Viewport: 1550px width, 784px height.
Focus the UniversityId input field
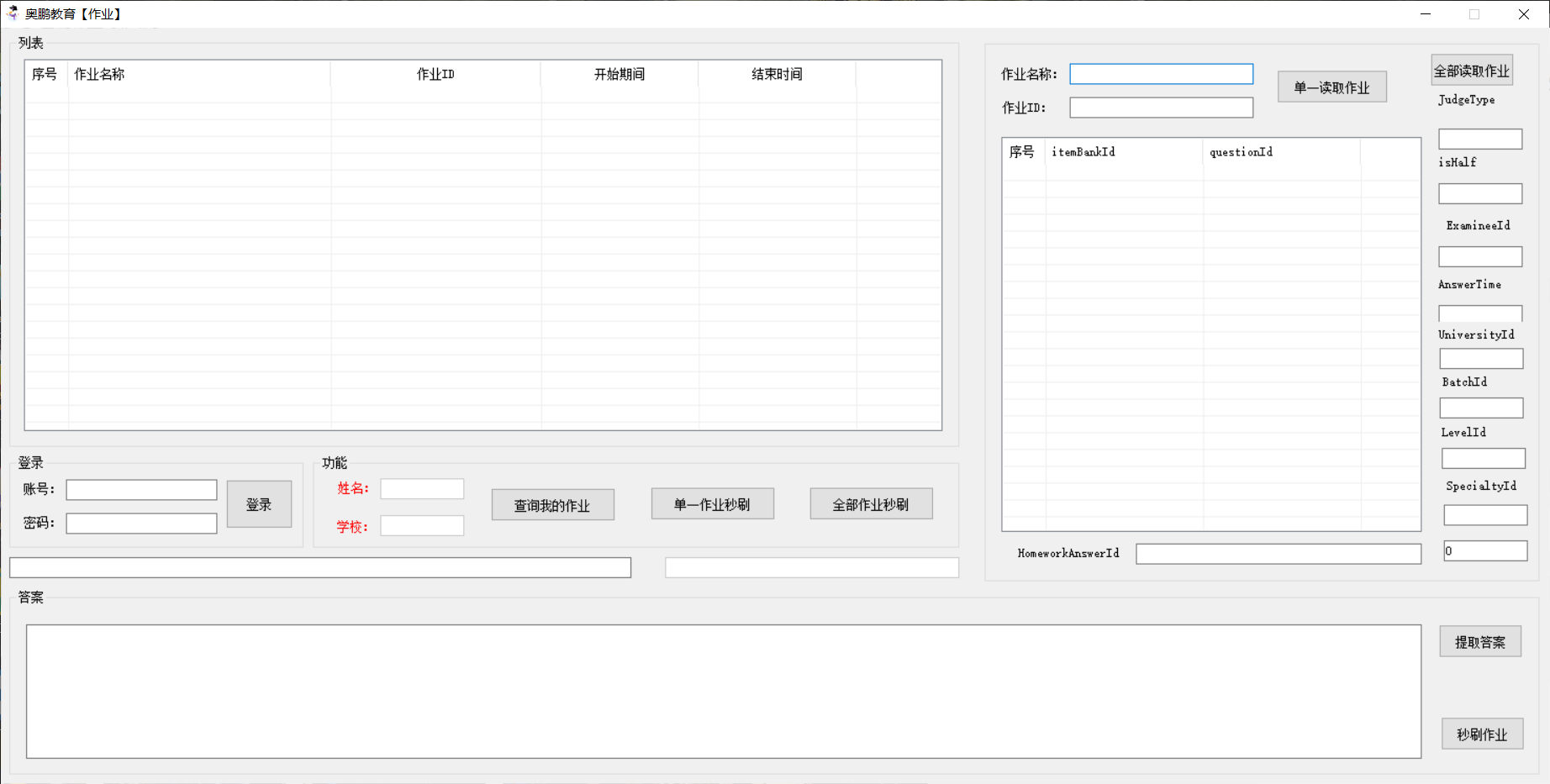(1481, 359)
